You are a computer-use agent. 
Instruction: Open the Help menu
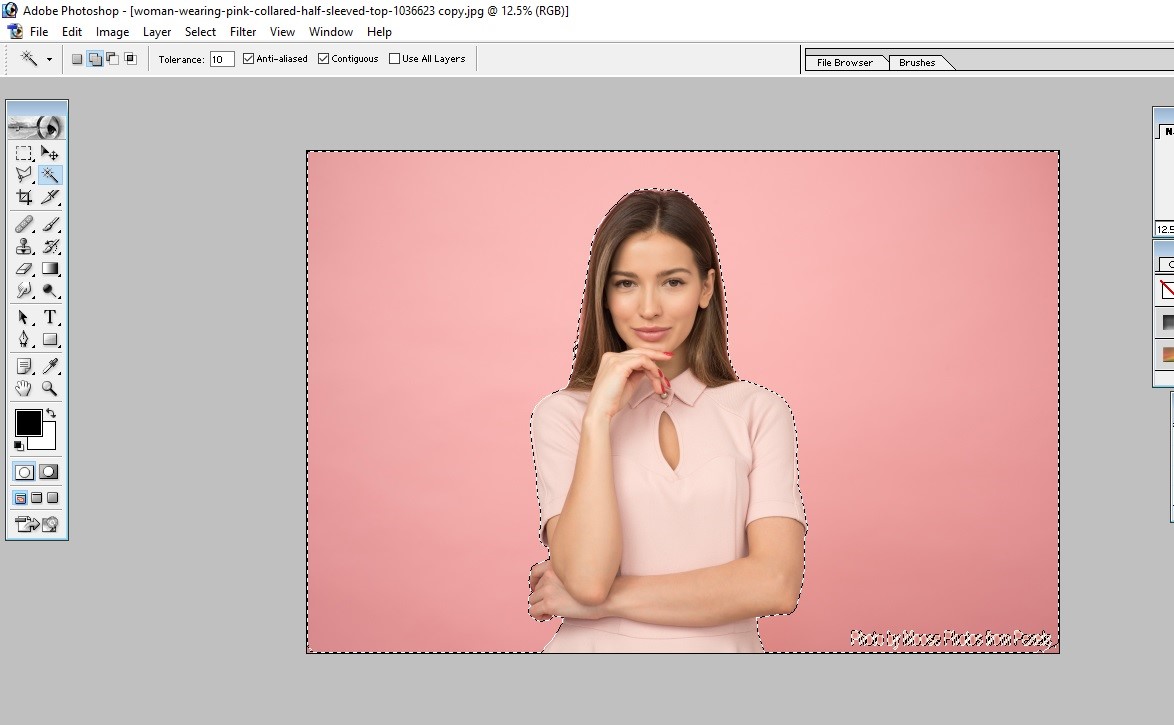click(379, 31)
